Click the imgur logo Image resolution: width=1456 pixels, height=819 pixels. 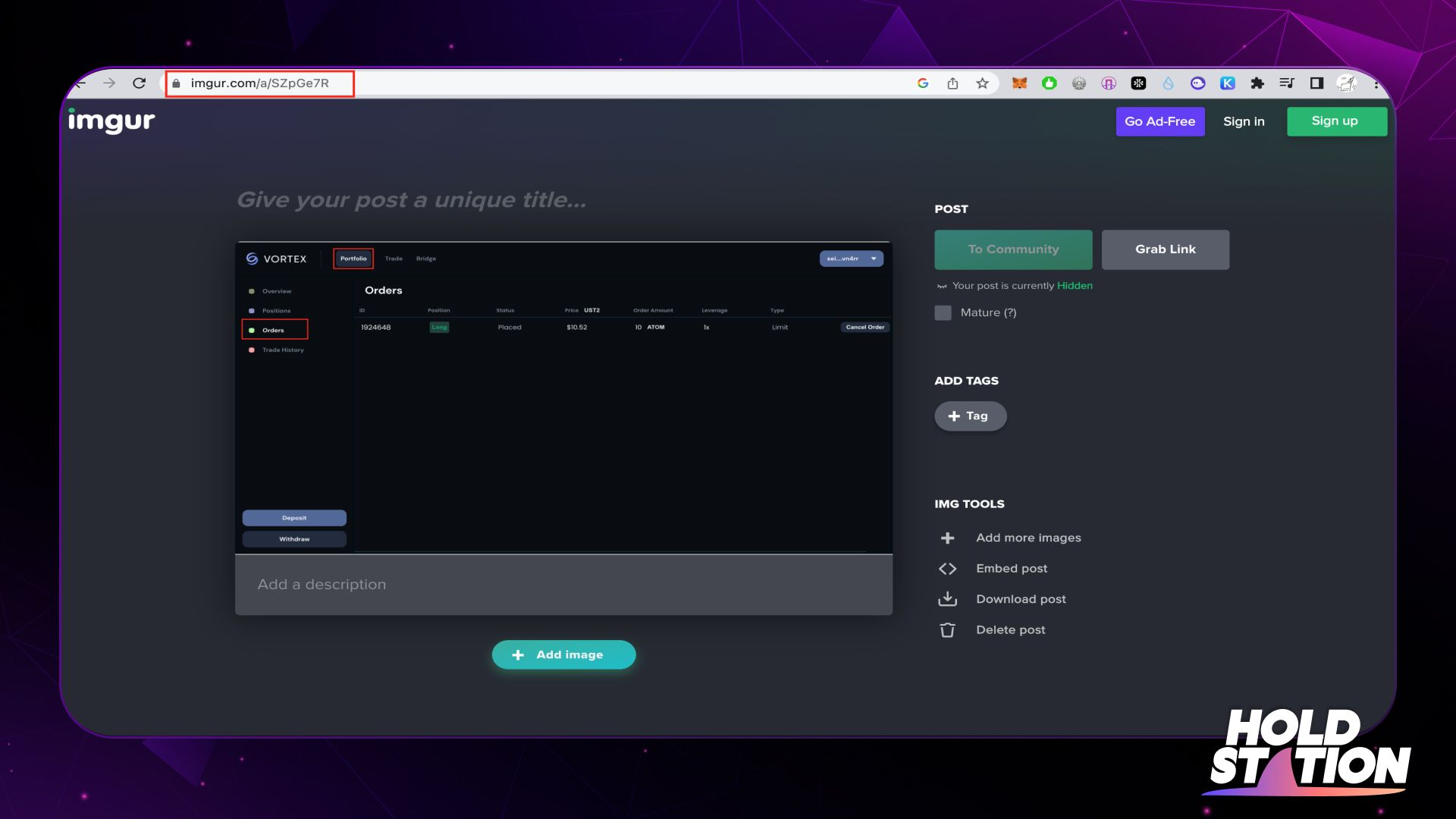pos(111,121)
